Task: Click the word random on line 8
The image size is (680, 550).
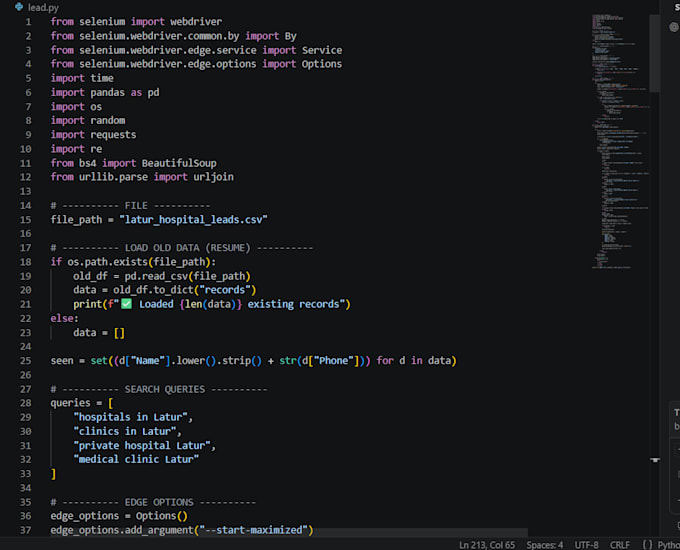Action: (108, 121)
